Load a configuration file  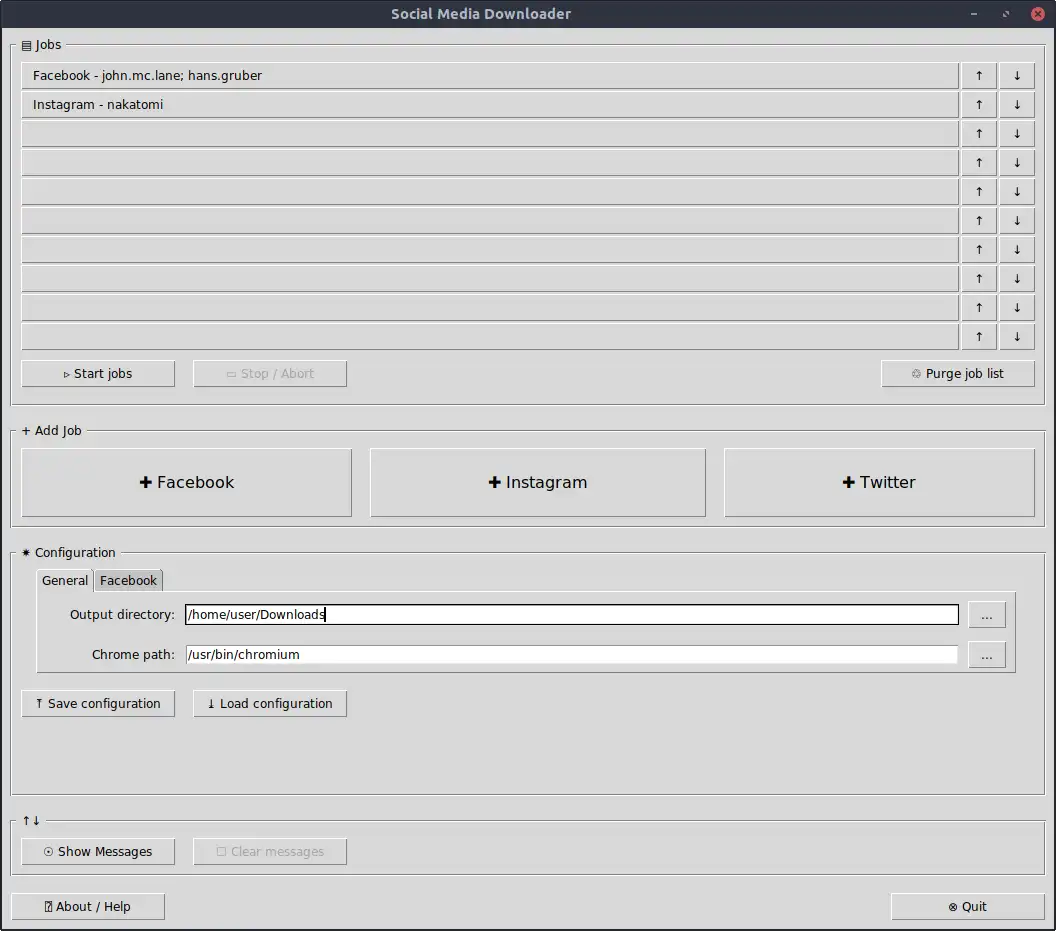[270, 704]
